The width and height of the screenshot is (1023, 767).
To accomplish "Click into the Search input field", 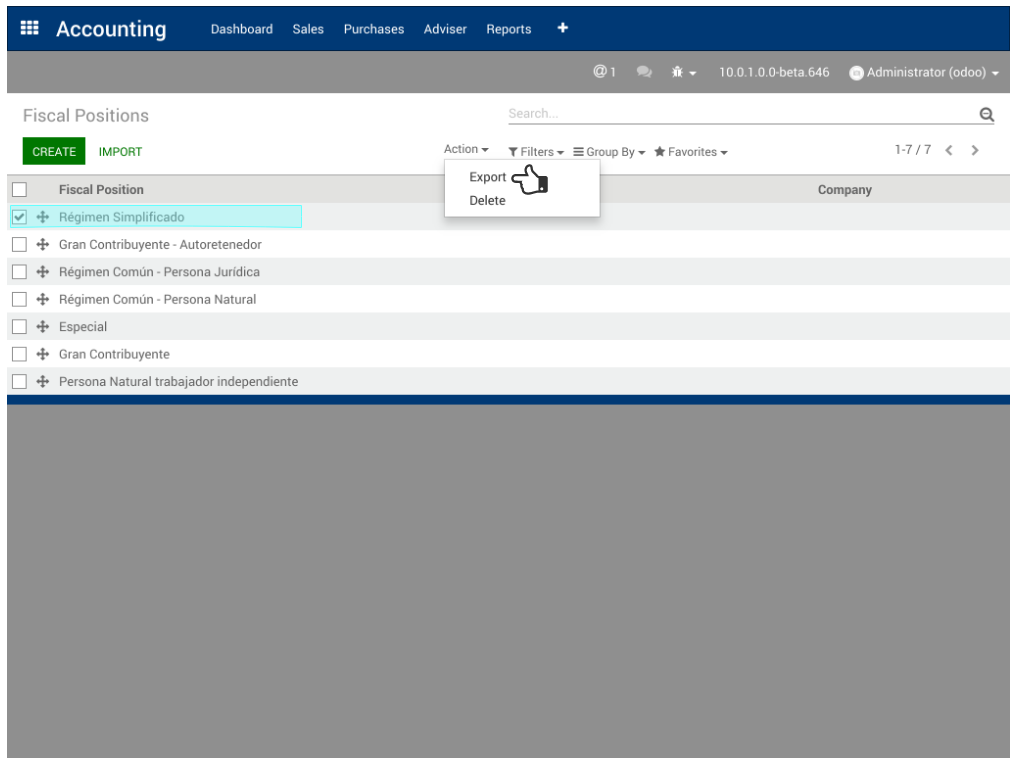I will click(x=740, y=114).
